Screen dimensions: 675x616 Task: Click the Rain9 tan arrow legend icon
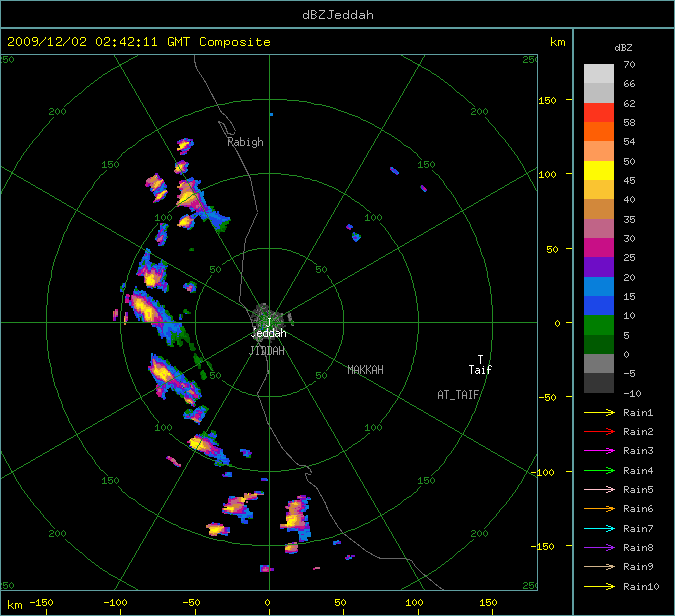(599, 566)
